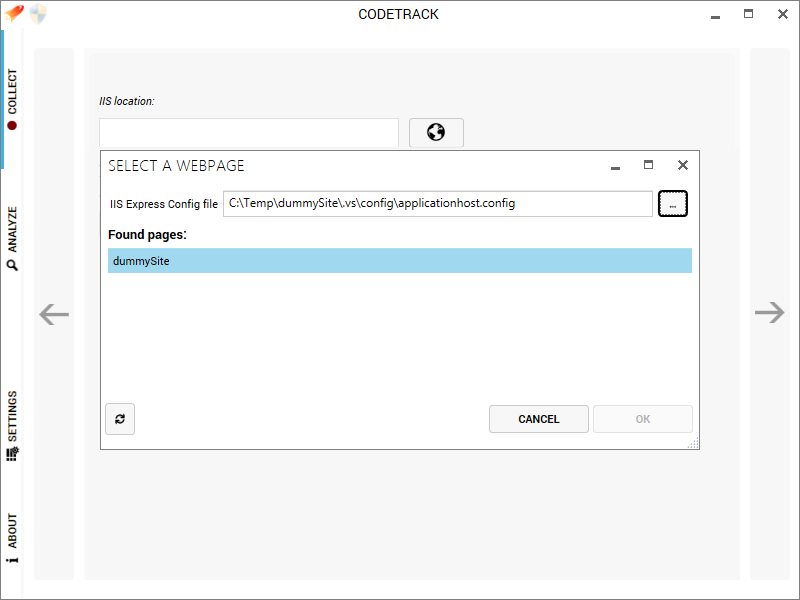
Task: Open the About tab
Action: pos(12,538)
